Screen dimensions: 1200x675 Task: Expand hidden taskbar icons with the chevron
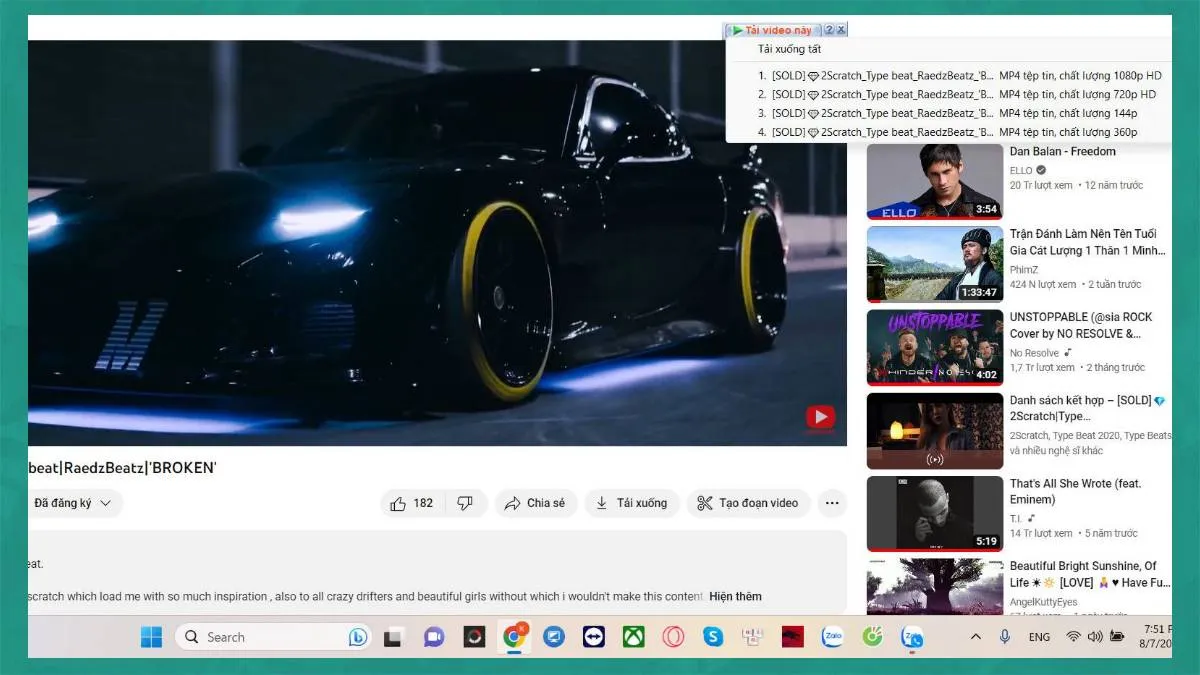pyautogui.click(x=975, y=636)
